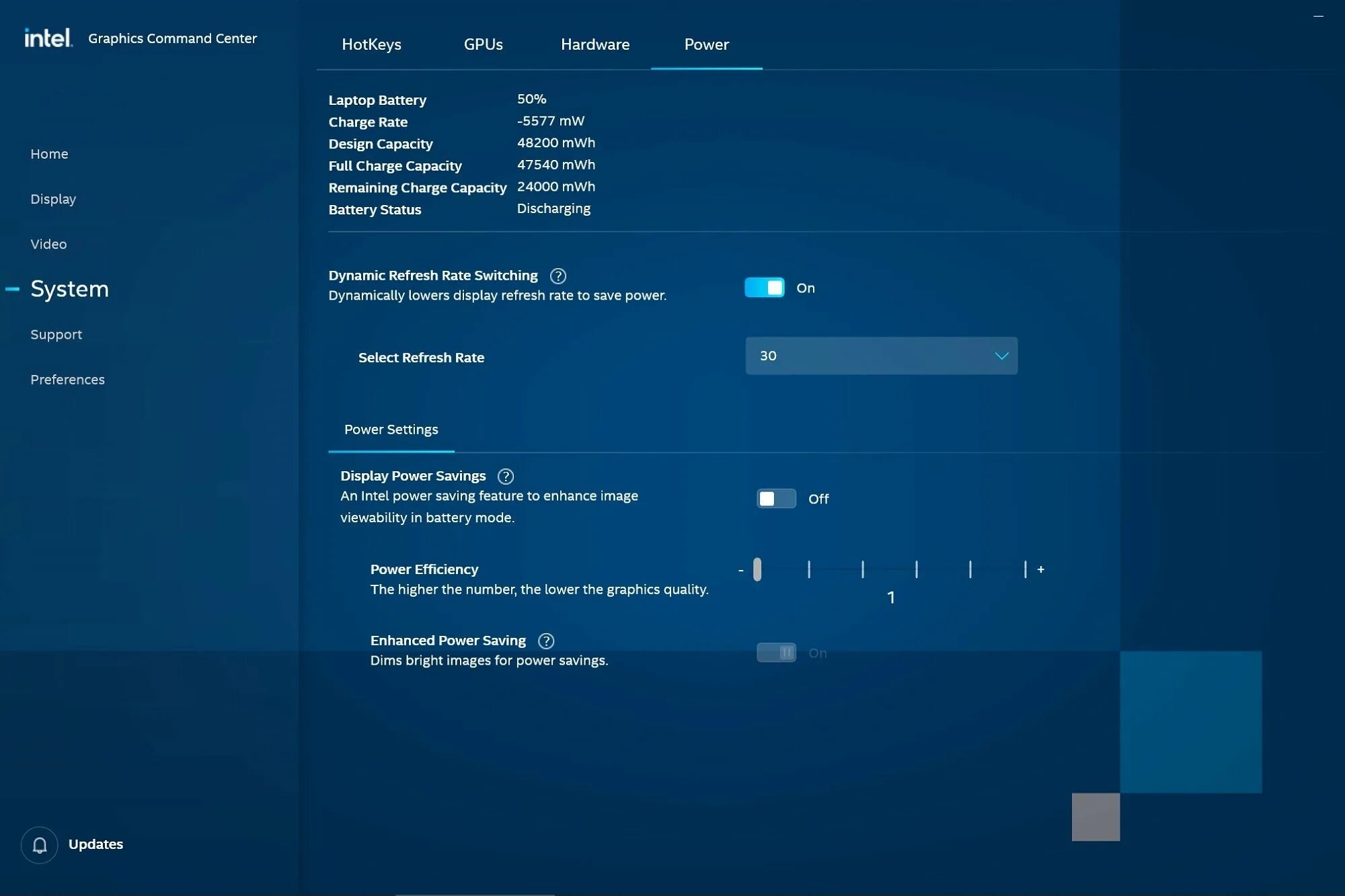Select the Power Settings sub-tab
This screenshot has height=896, width=1345.
pyautogui.click(x=391, y=430)
